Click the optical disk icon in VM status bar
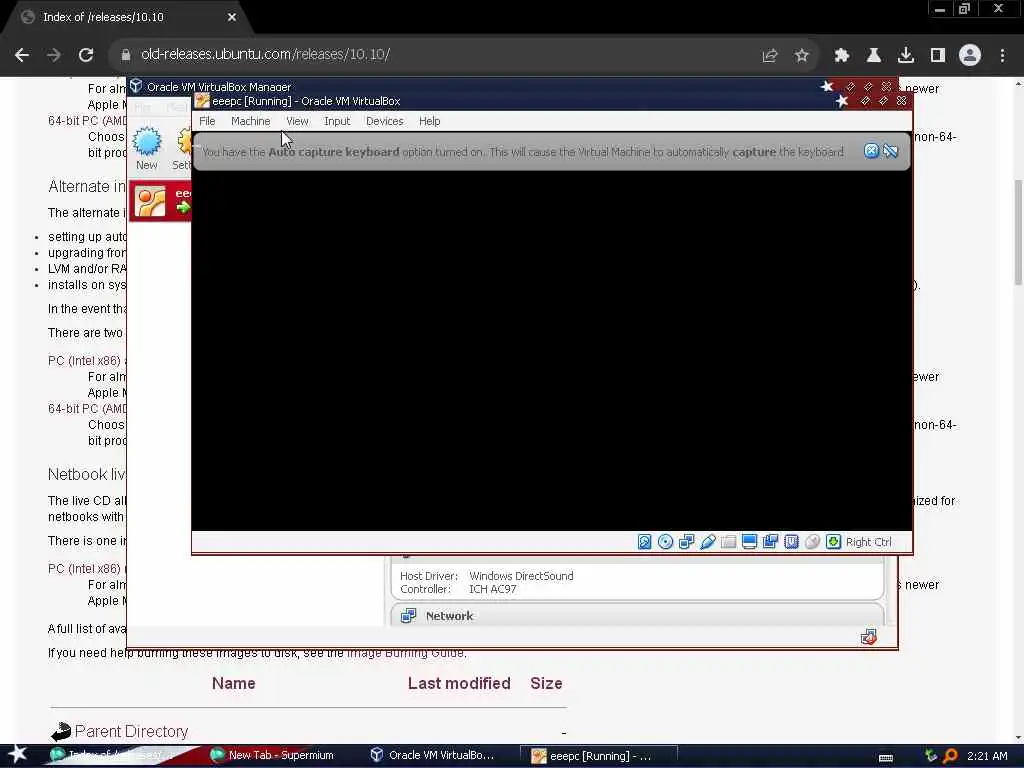This screenshot has width=1024, height=768. pos(665,541)
